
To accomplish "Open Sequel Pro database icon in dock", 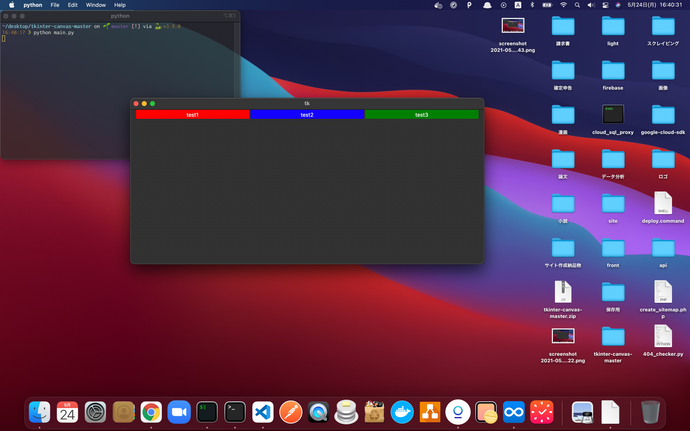I will pyautogui.click(x=346, y=412).
